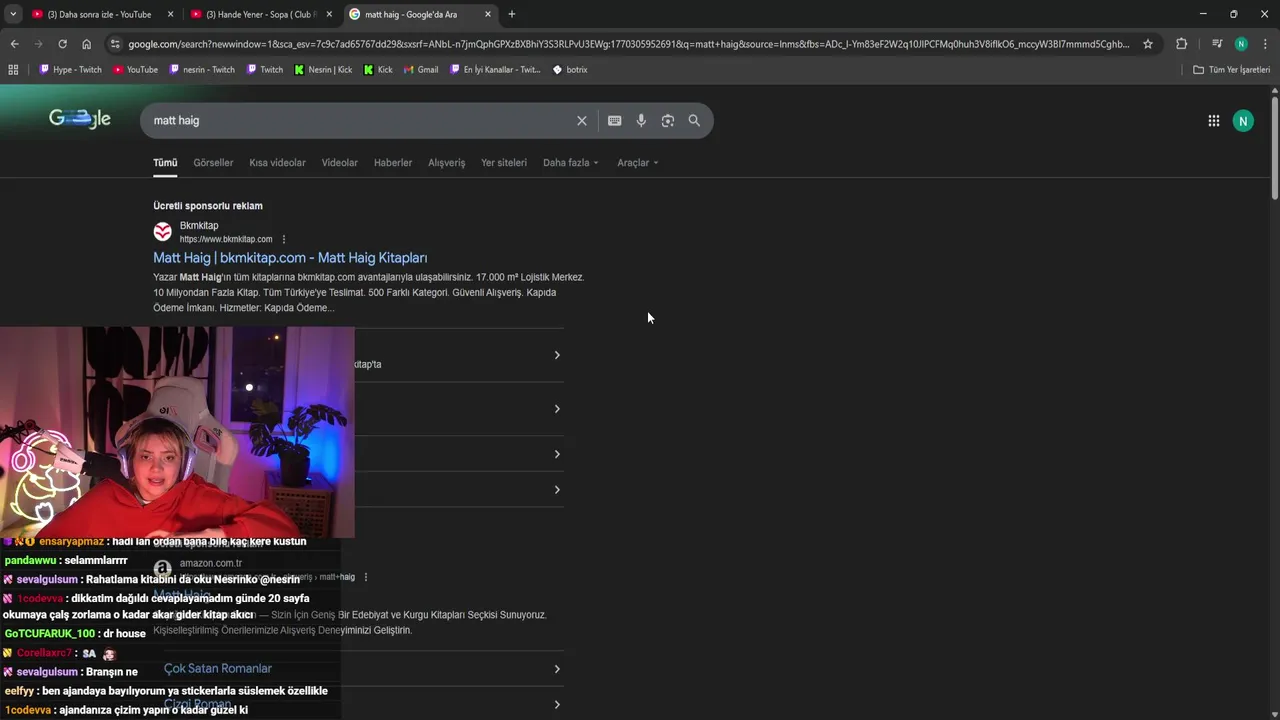Viewport: 1280px width, 720px height.
Task: Open the nesrin - Twitch bookmark
Action: (202, 70)
